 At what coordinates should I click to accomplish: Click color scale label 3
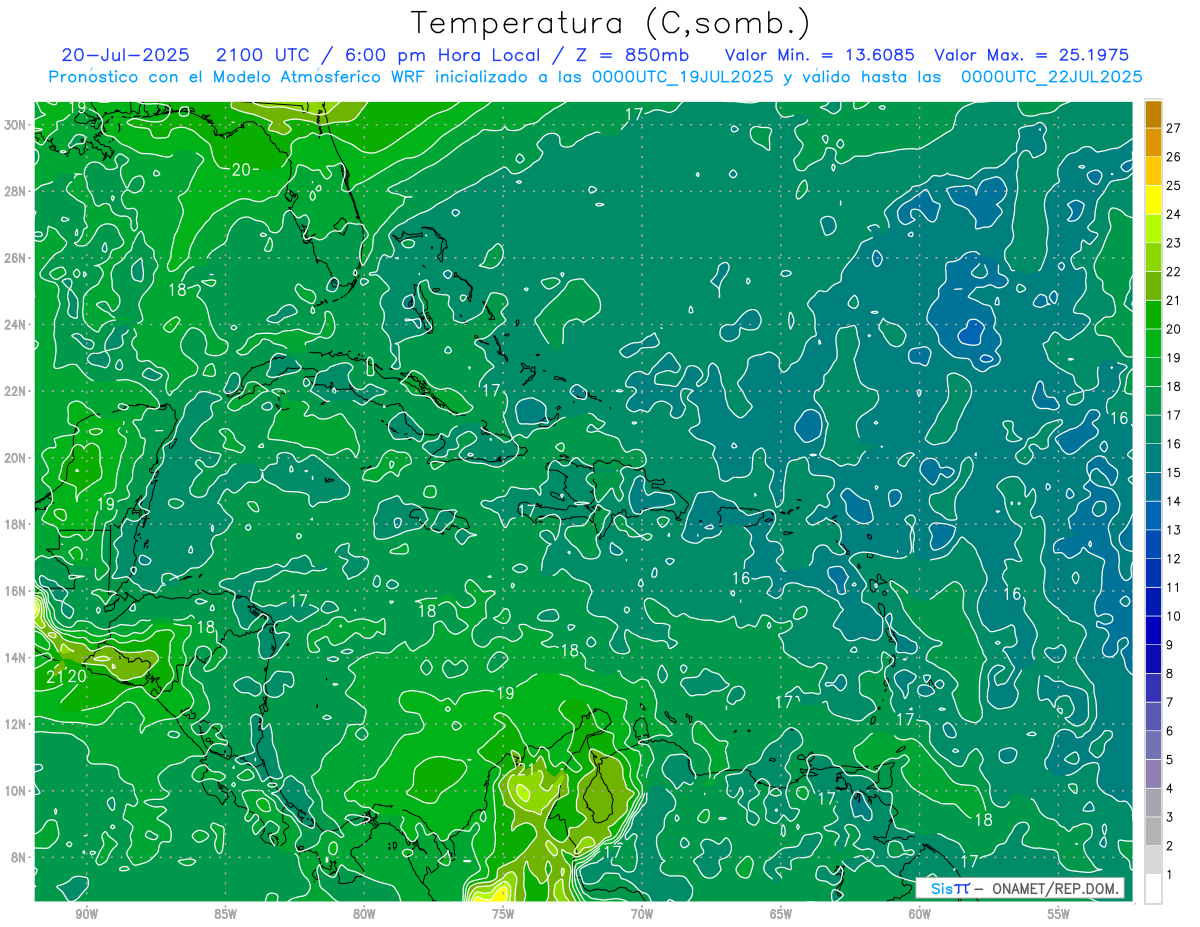point(1170,817)
